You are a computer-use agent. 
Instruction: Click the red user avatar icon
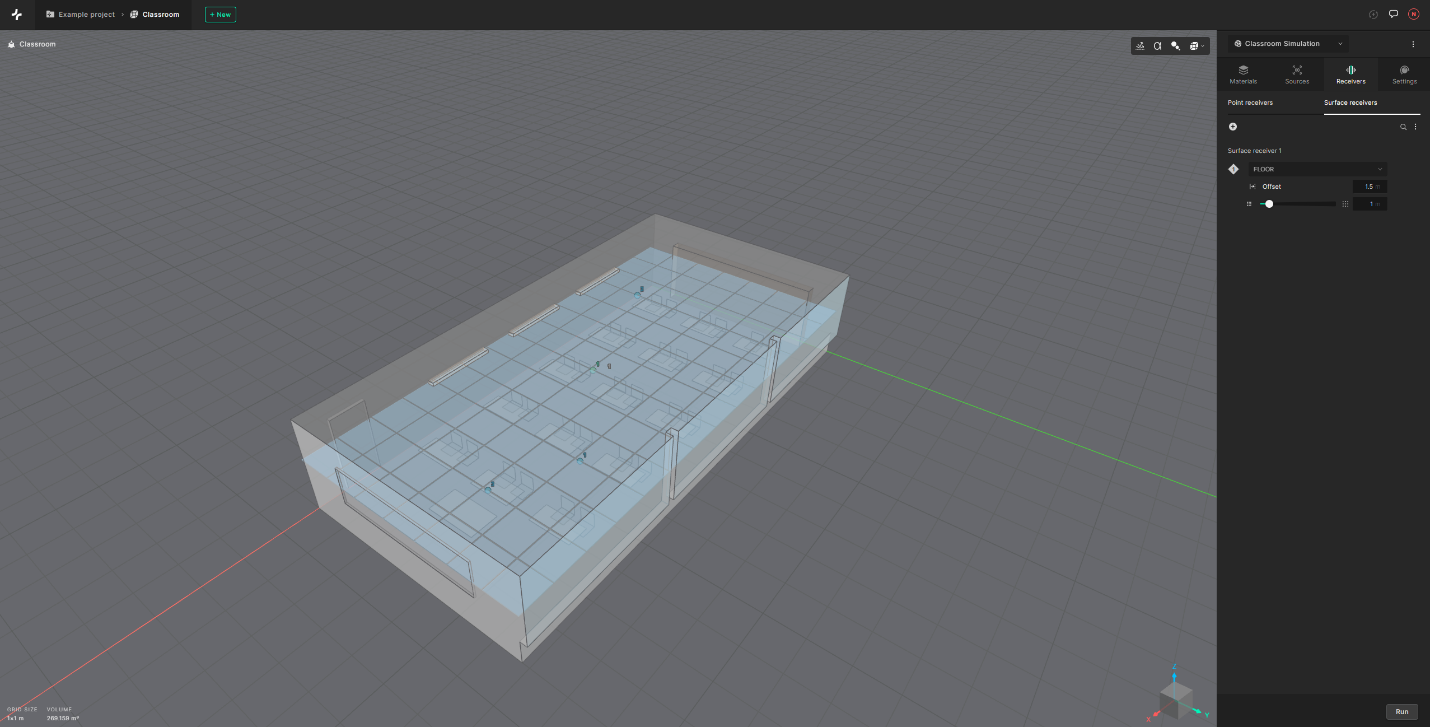(x=1413, y=14)
